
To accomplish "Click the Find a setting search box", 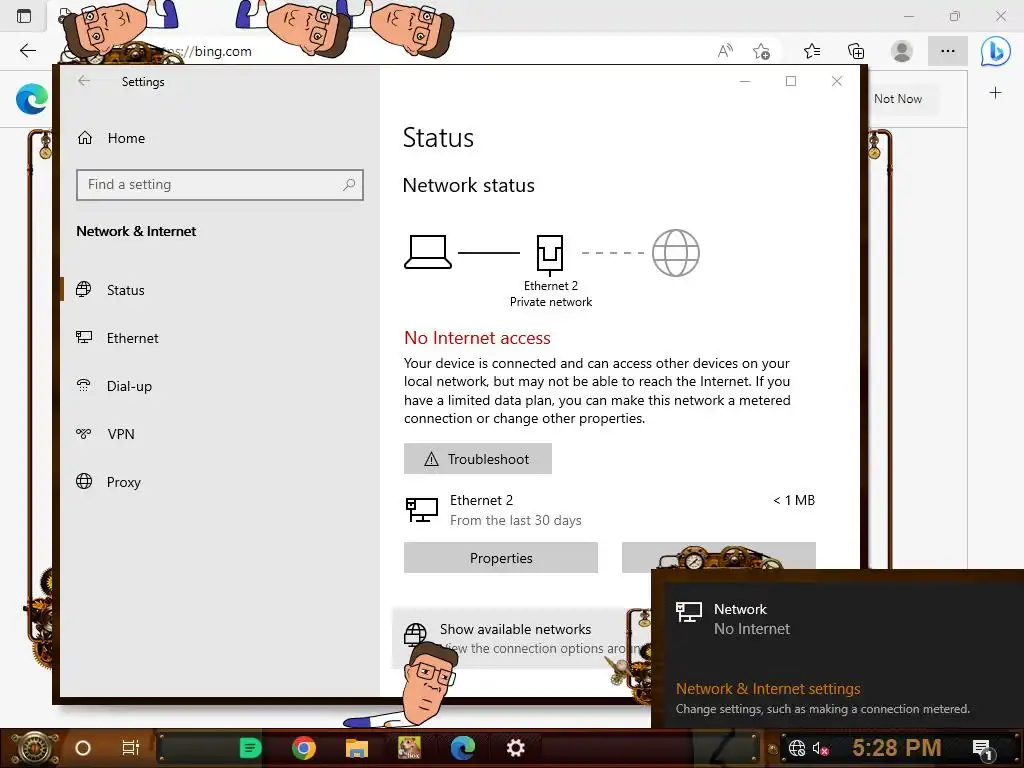I will tap(219, 185).
